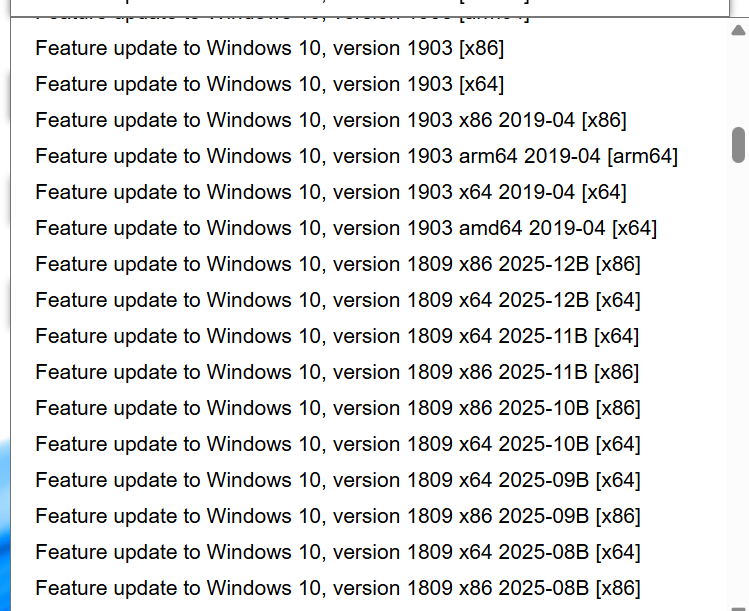This screenshot has height=611, width=749.
Task: Select version 1809 x64 2025-11B update
Action: (x=337, y=336)
